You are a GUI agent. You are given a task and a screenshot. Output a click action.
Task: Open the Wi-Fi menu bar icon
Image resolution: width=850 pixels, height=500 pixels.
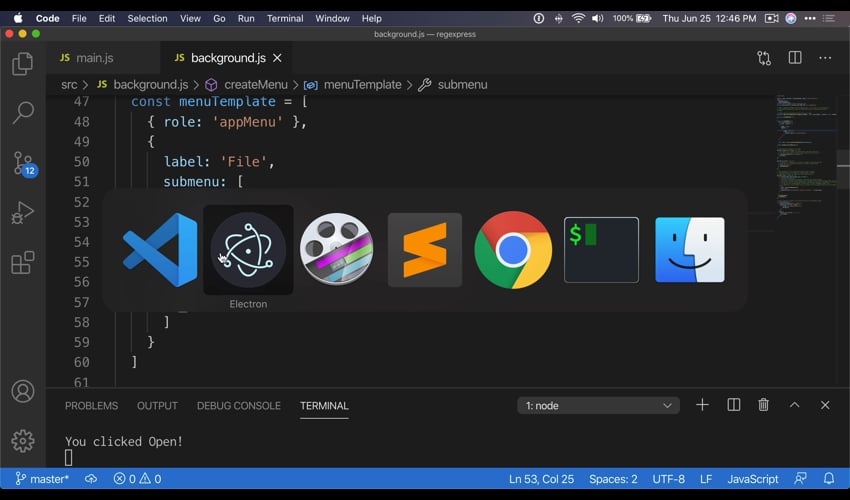(578, 18)
